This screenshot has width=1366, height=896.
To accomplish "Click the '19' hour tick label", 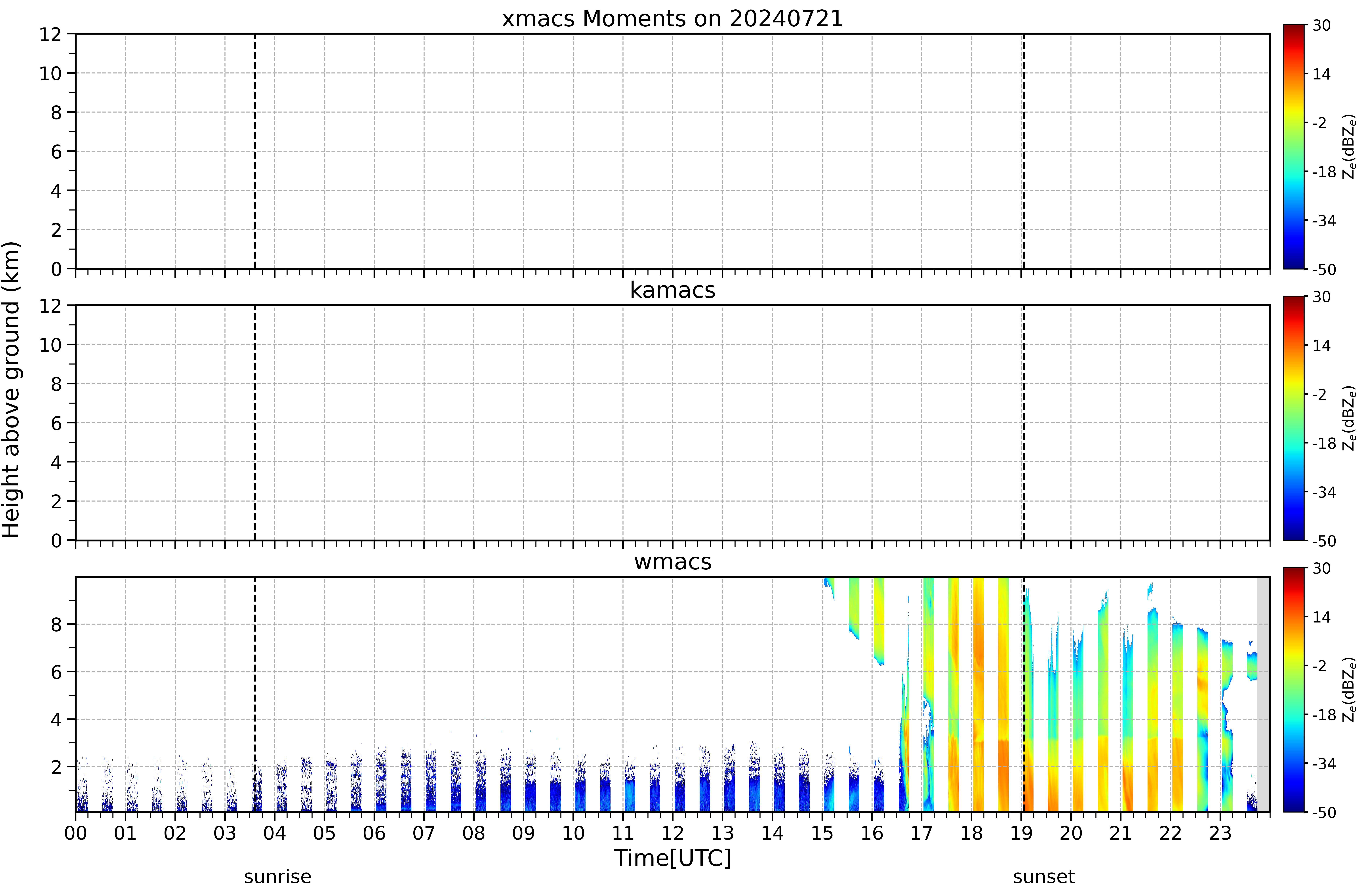I will [x=1021, y=833].
